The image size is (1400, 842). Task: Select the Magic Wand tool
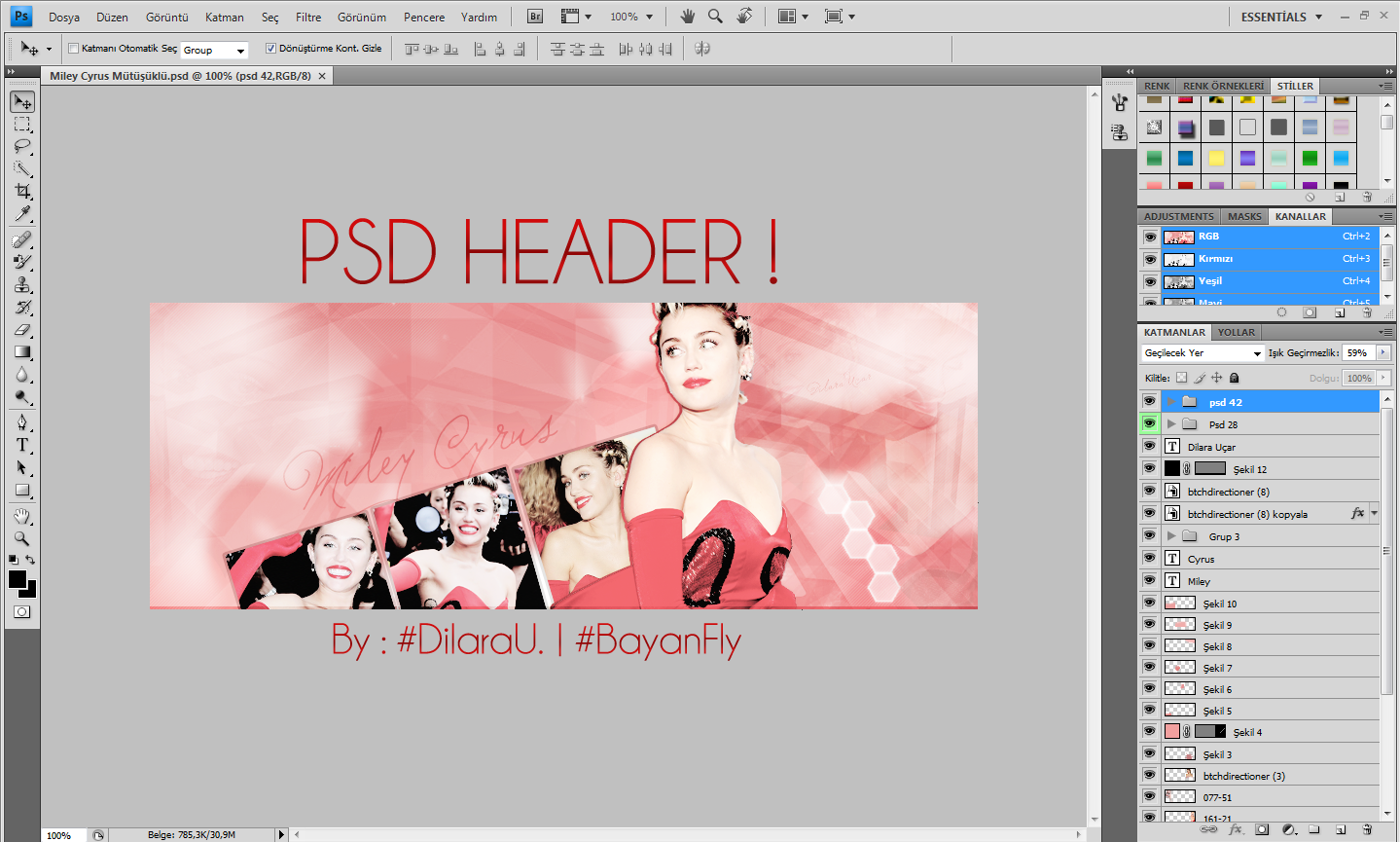(x=22, y=169)
